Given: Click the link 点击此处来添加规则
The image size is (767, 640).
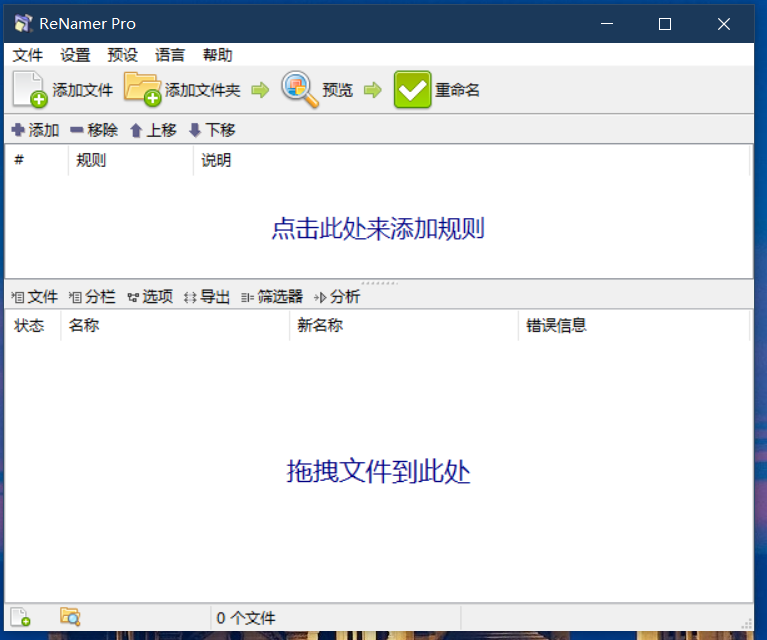Looking at the screenshot, I should (378, 229).
